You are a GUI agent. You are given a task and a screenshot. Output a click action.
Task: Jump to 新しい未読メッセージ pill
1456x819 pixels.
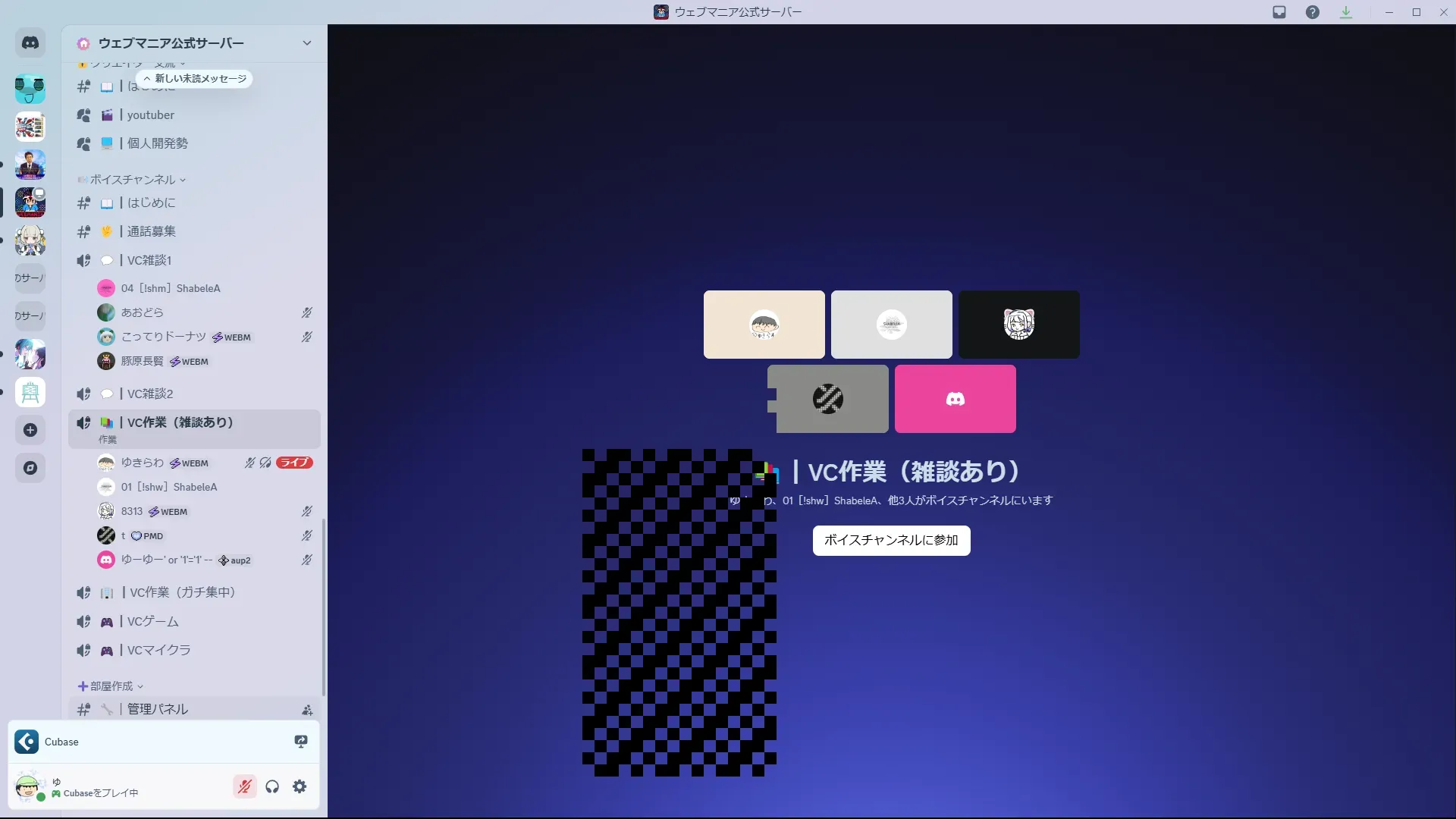(x=196, y=79)
